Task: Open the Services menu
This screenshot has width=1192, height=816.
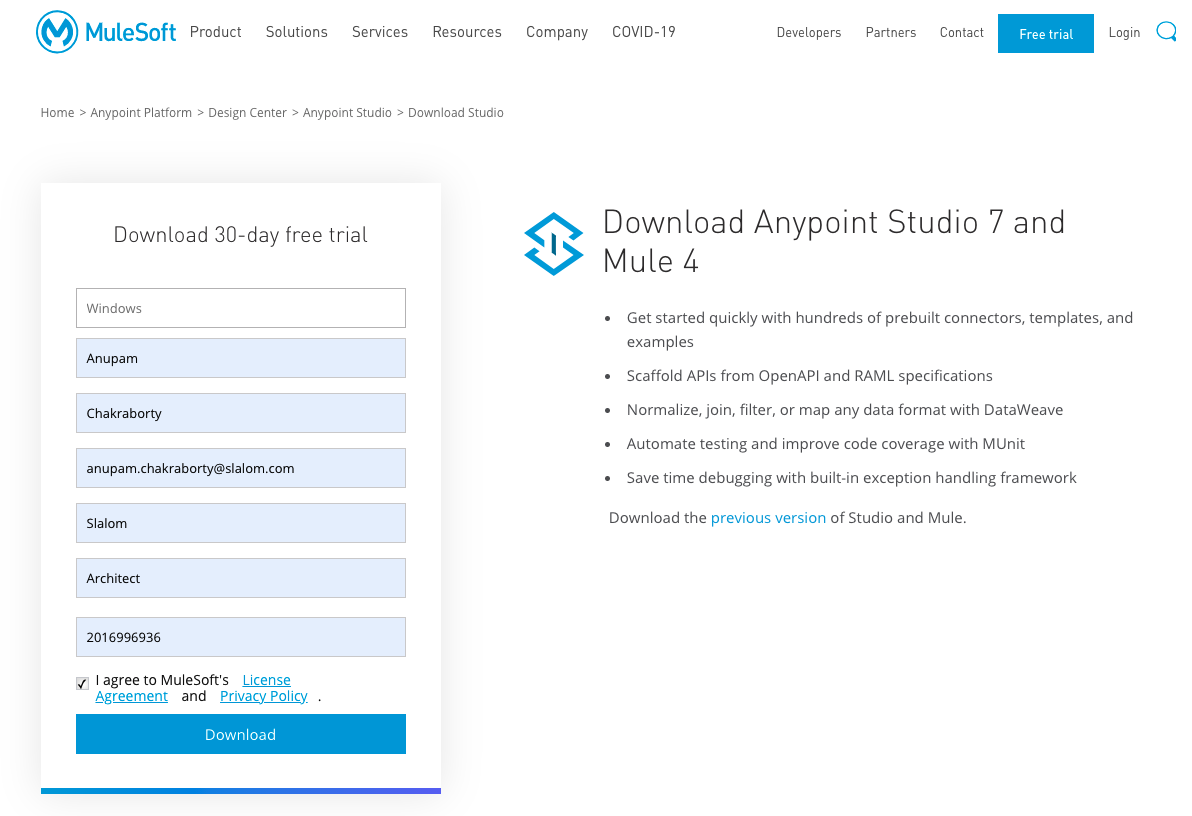Action: [x=379, y=31]
